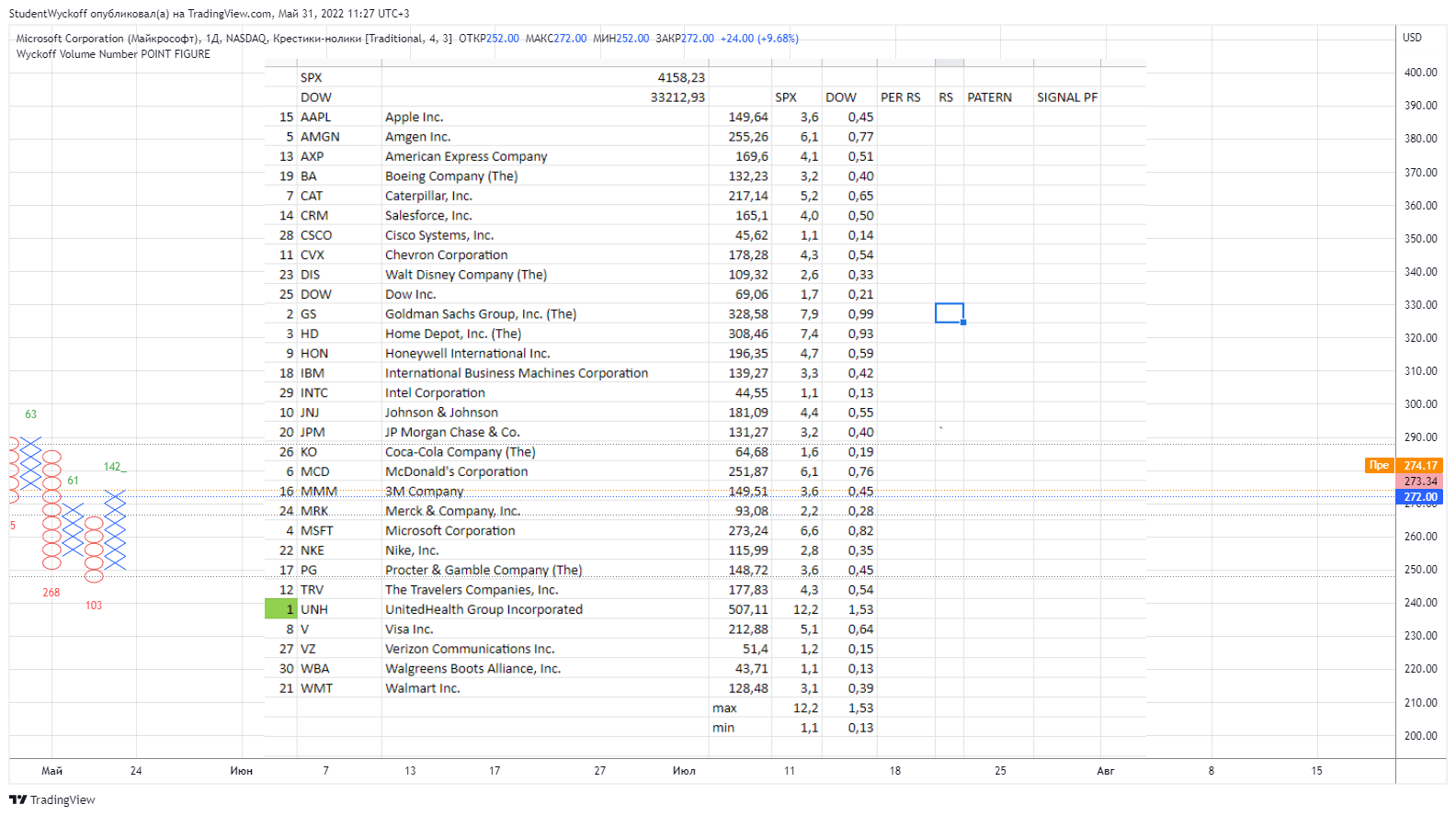
Task: Select the highlighted blue RS cell for Goldman Sachs
Action: click(950, 313)
